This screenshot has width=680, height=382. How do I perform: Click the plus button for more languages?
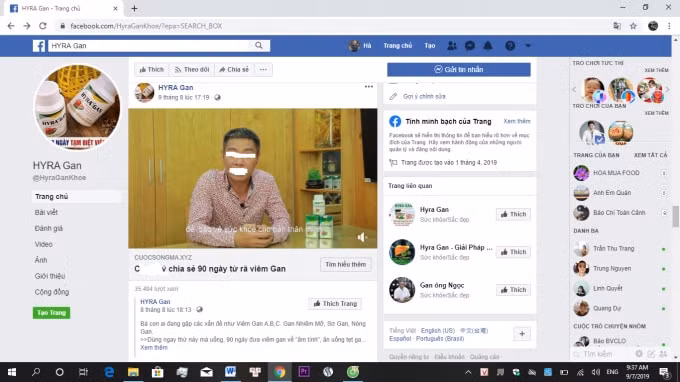coord(522,334)
